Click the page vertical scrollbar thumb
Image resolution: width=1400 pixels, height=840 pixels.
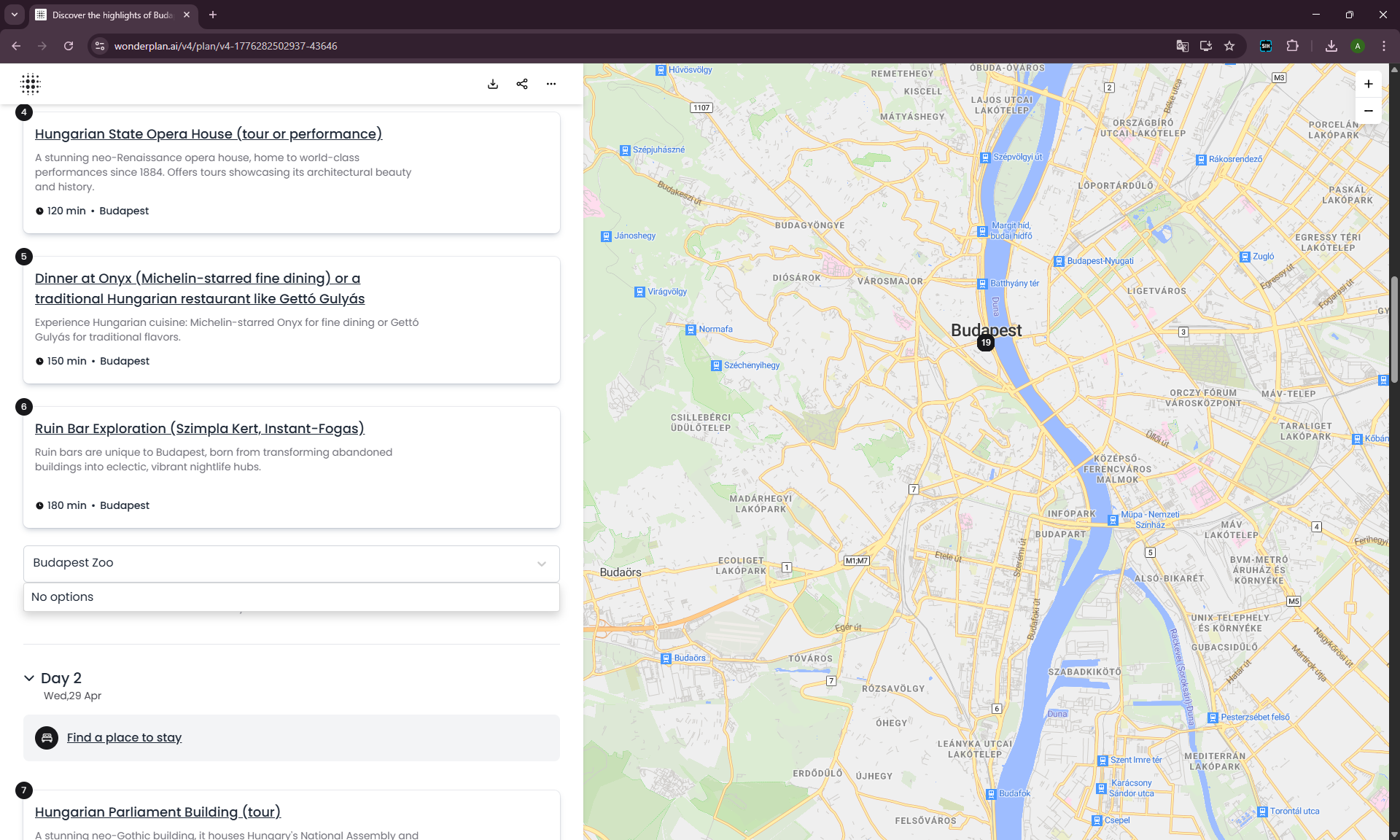1394,328
